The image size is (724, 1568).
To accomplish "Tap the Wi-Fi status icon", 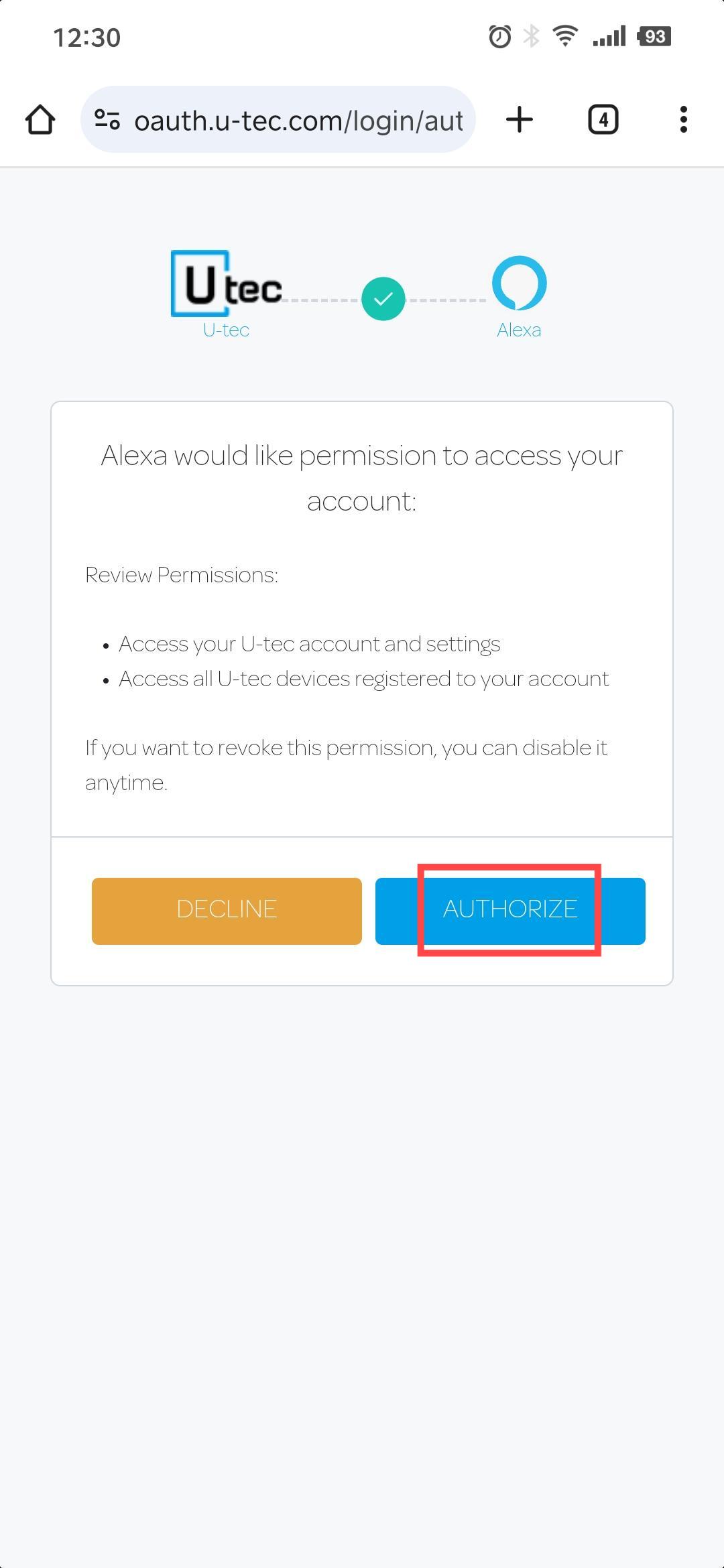I will [566, 36].
